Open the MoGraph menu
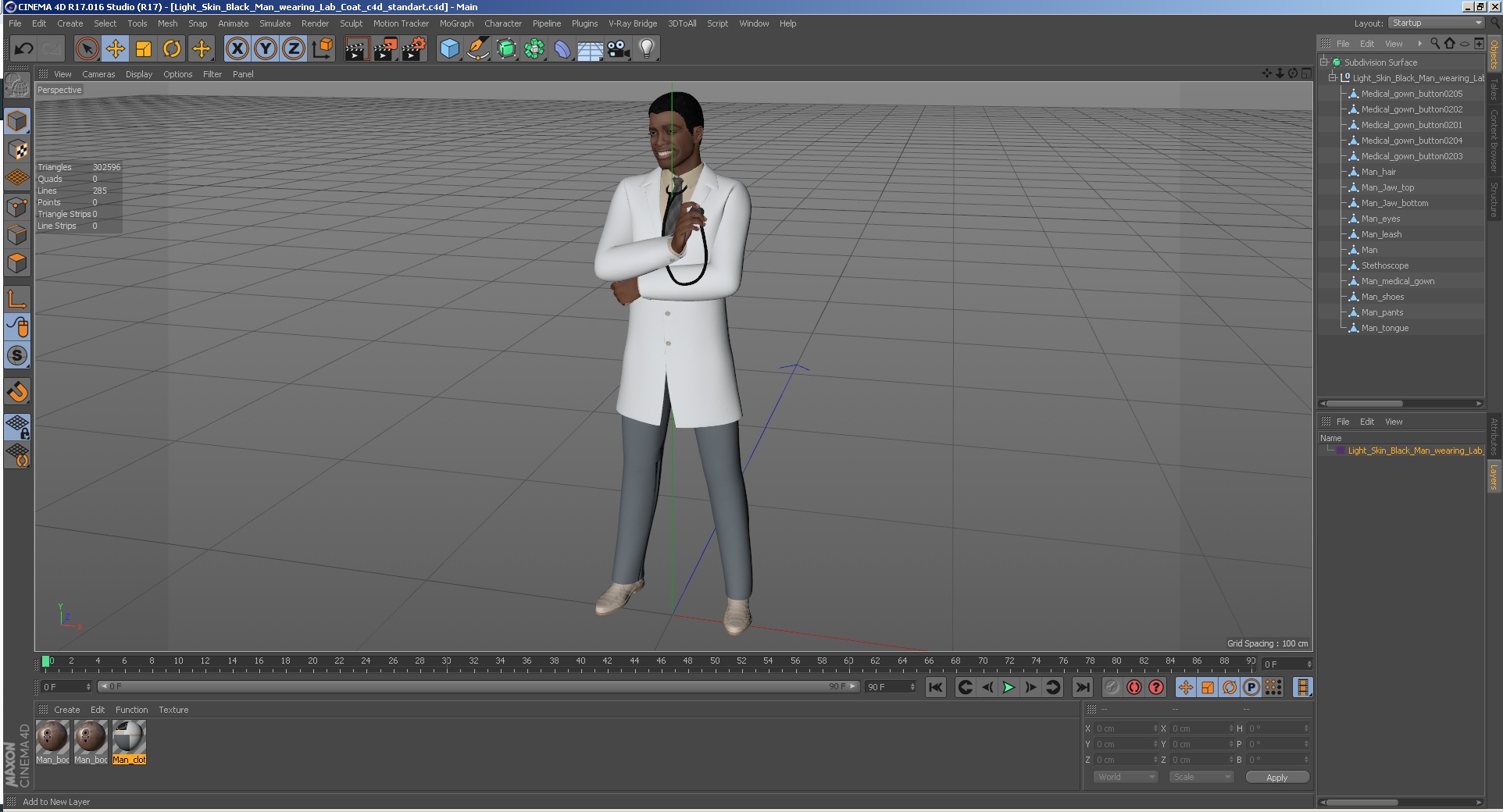Image resolution: width=1503 pixels, height=812 pixels. tap(456, 23)
